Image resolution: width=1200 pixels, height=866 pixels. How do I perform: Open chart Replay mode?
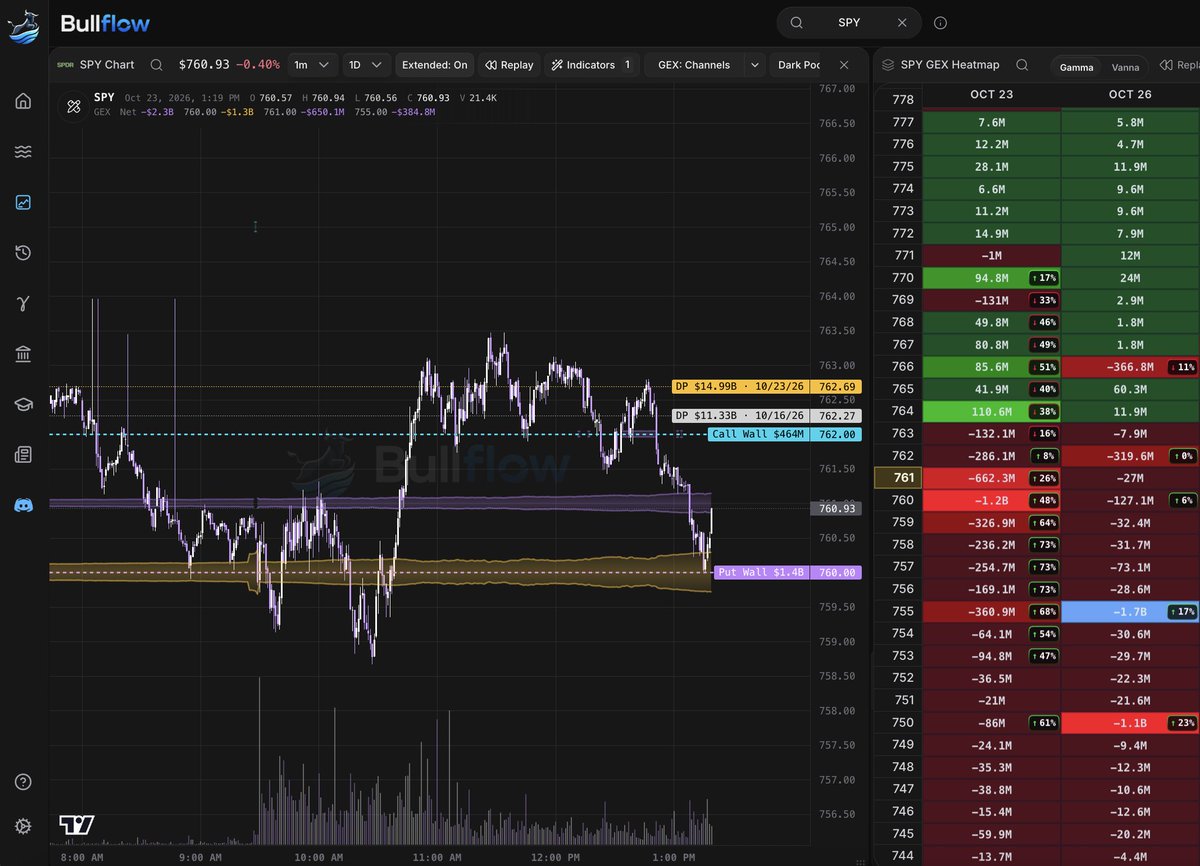tap(509, 65)
